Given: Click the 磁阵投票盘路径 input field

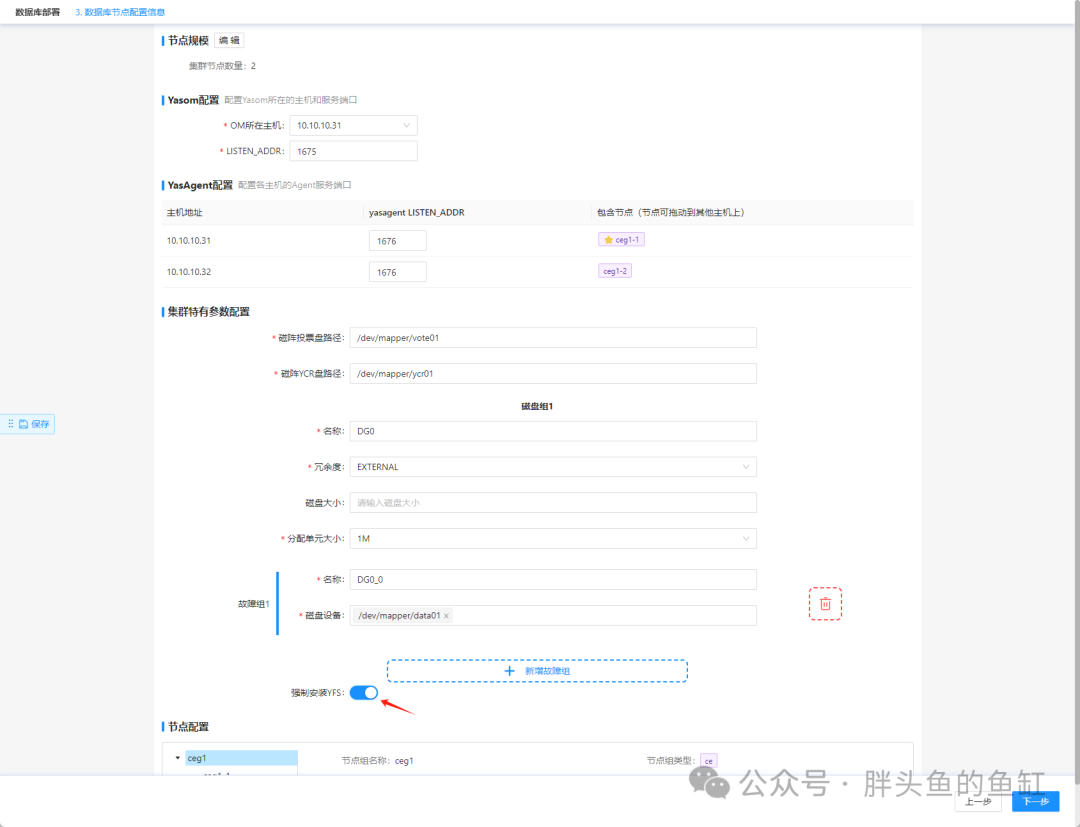Looking at the screenshot, I should coord(553,338).
